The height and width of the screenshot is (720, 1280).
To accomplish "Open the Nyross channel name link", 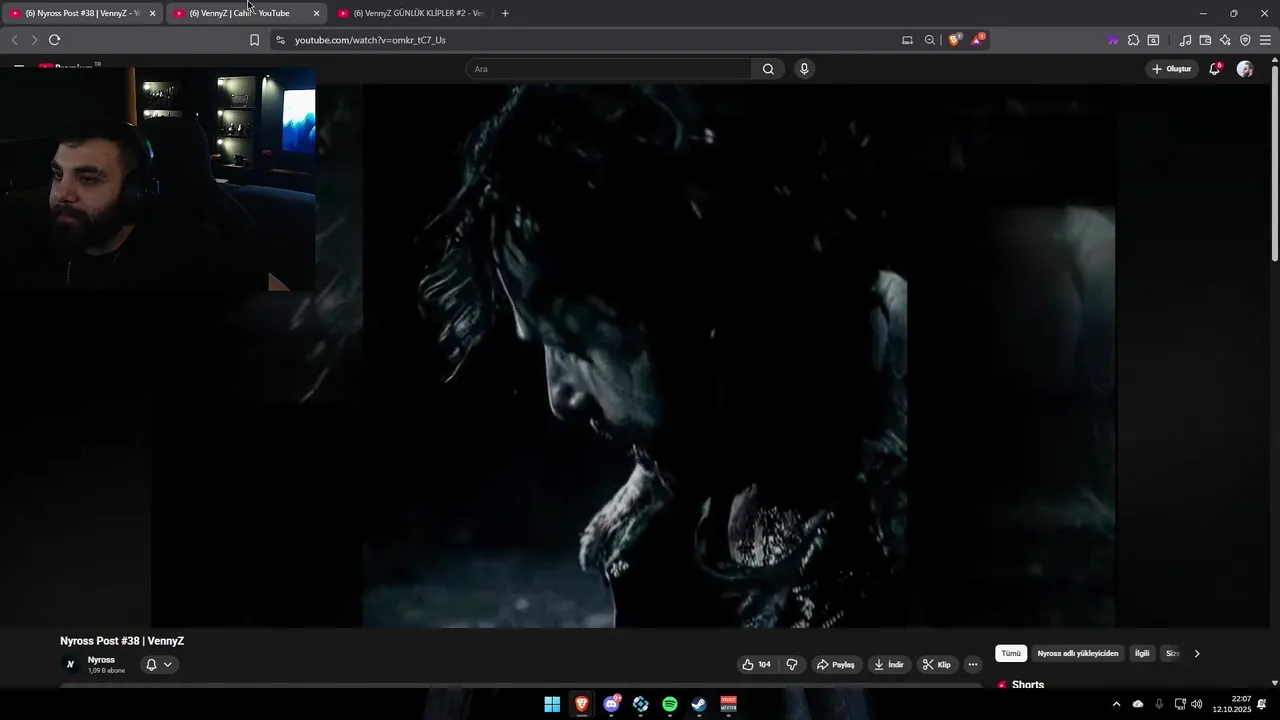I will coord(101,660).
